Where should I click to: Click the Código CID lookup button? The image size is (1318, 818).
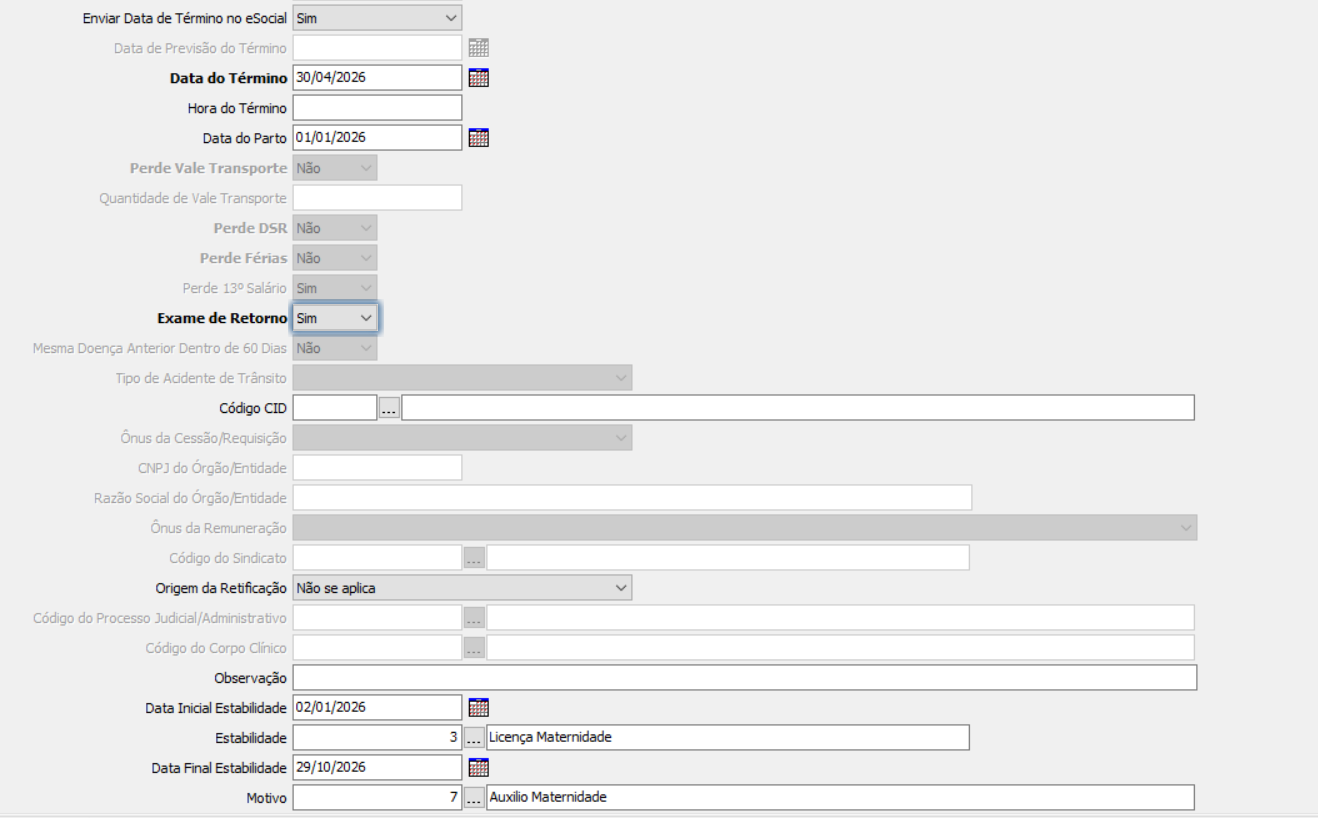point(388,408)
